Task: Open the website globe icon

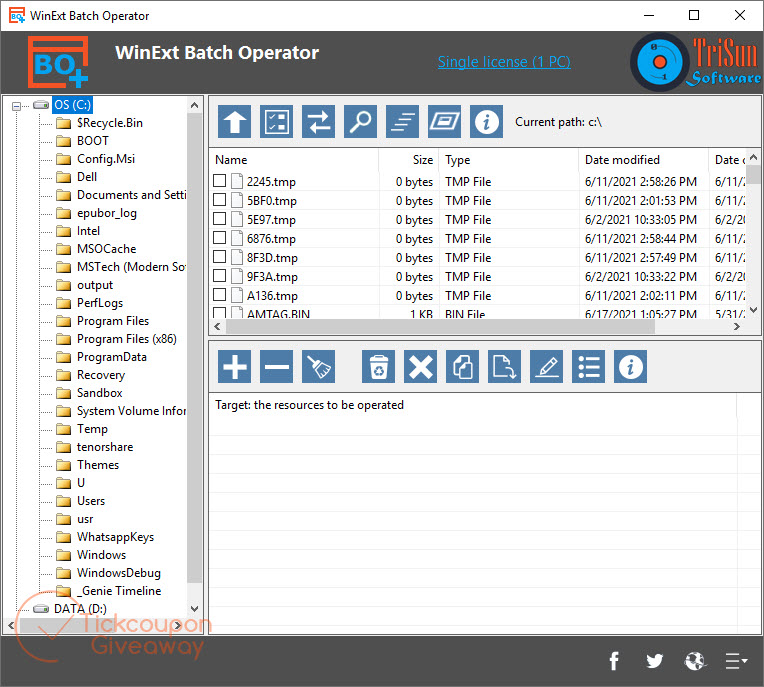Action: pyautogui.click(x=695, y=661)
